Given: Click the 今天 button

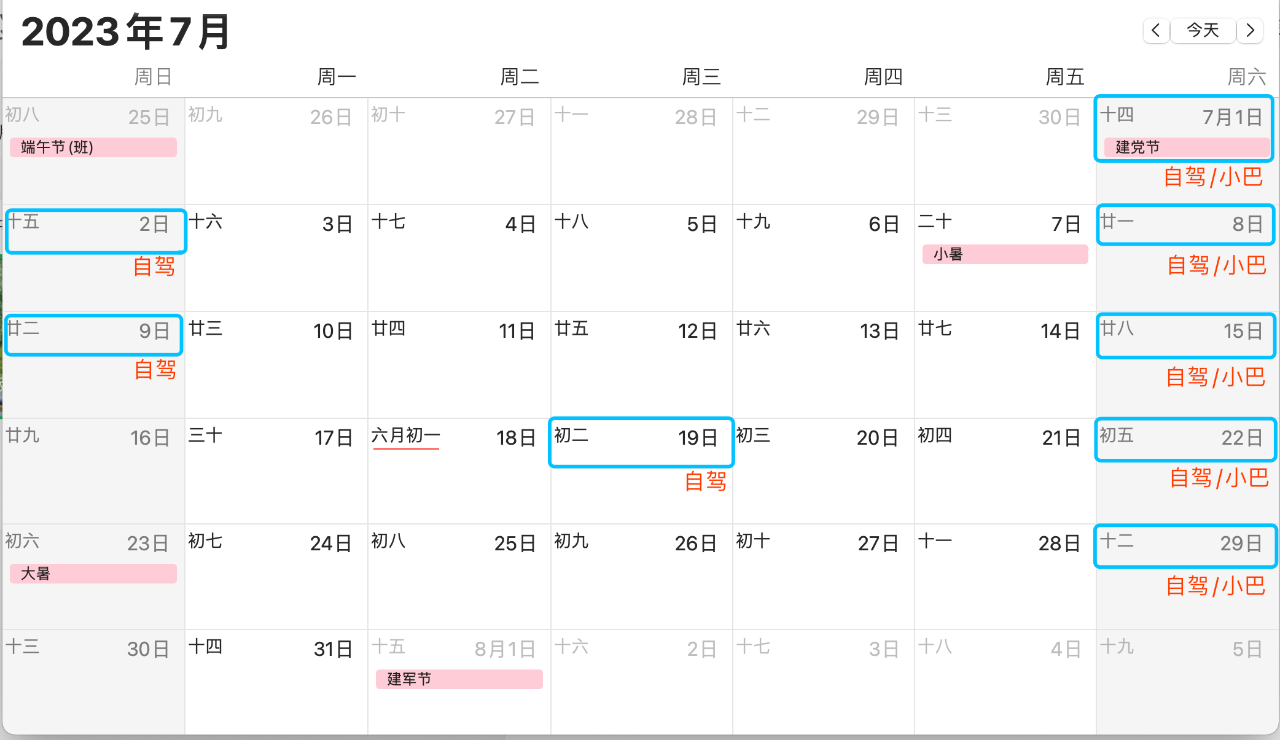Looking at the screenshot, I should point(1203,31).
